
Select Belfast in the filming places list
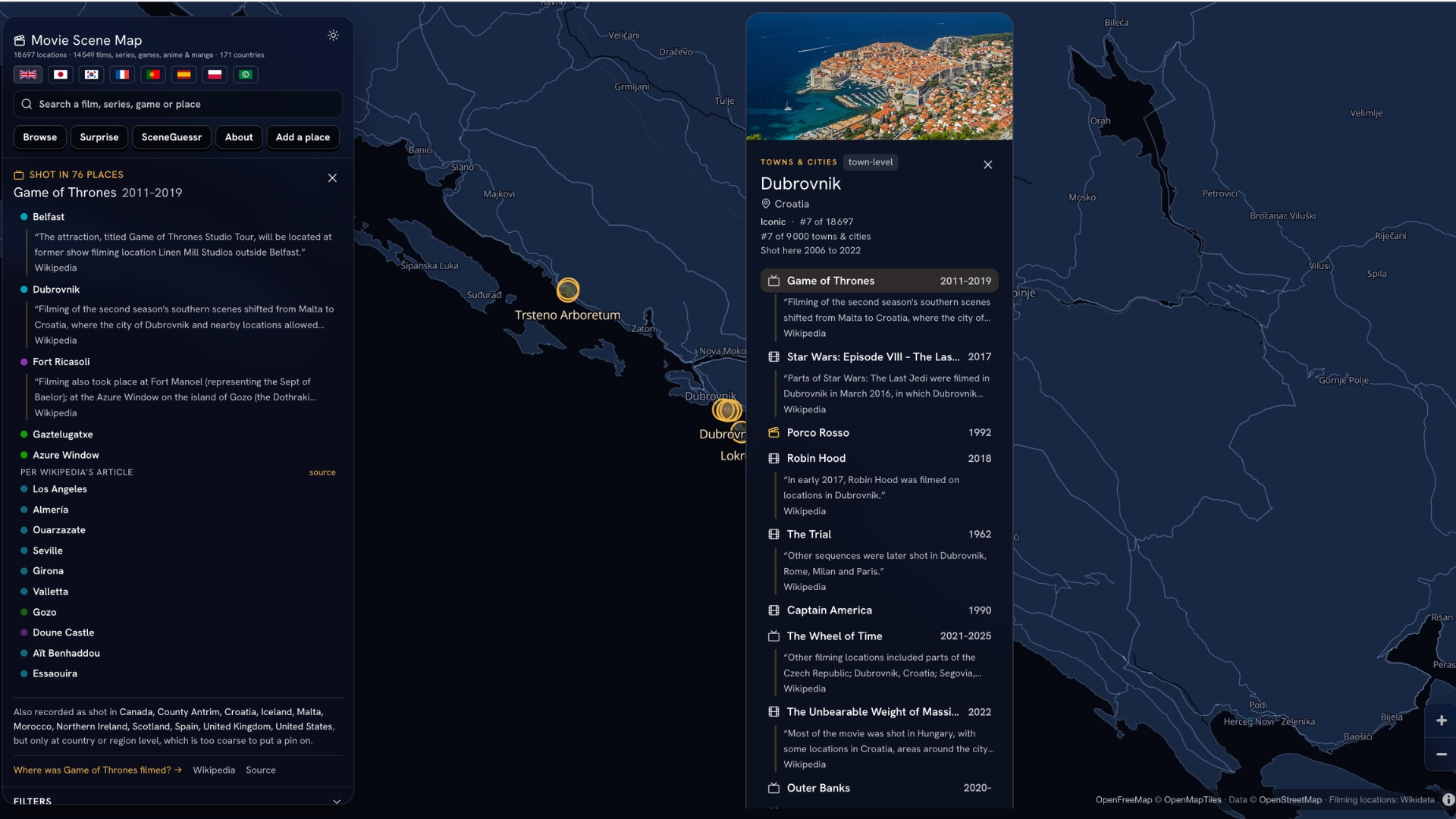[x=49, y=217]
